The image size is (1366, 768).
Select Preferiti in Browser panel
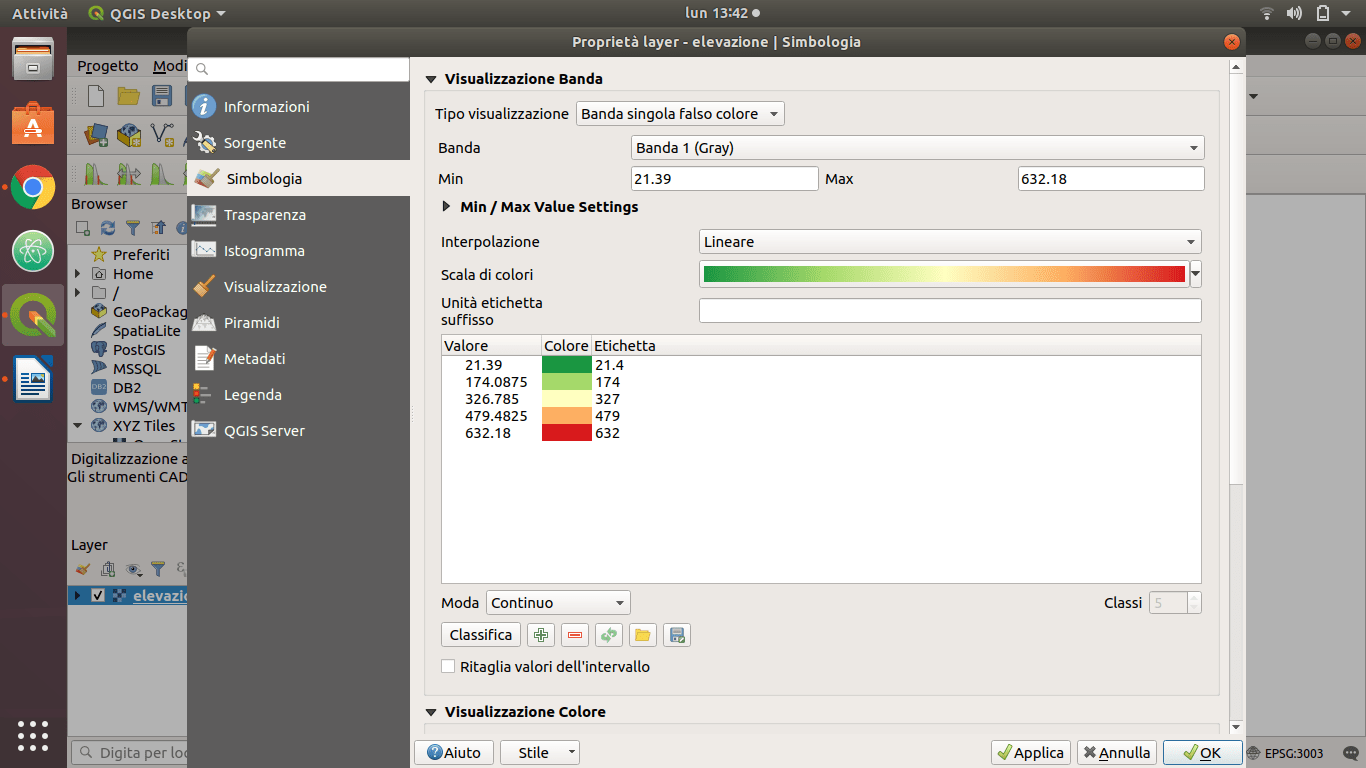[x=140, y=255]
